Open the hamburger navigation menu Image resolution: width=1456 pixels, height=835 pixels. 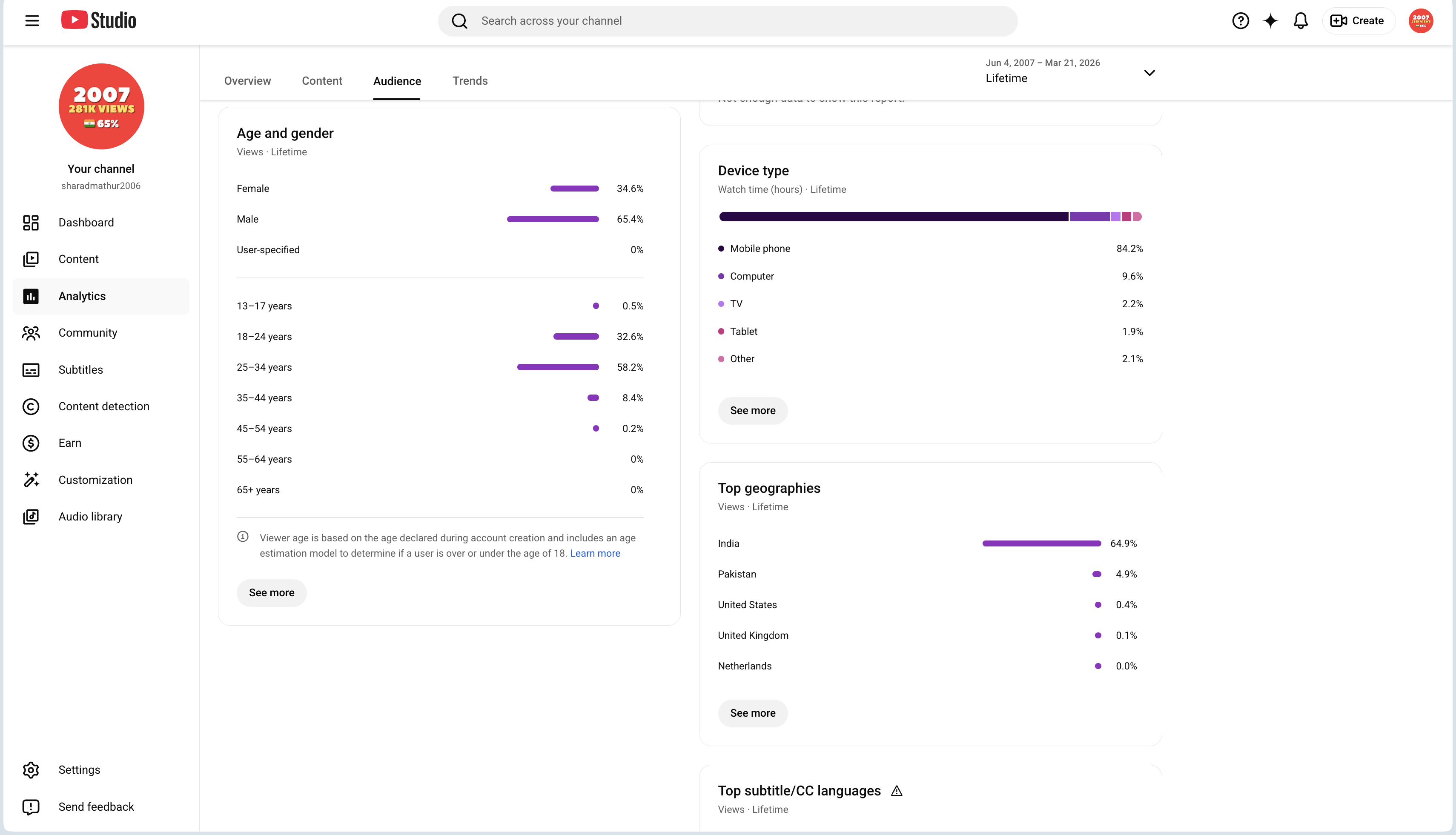click(32, 21)
